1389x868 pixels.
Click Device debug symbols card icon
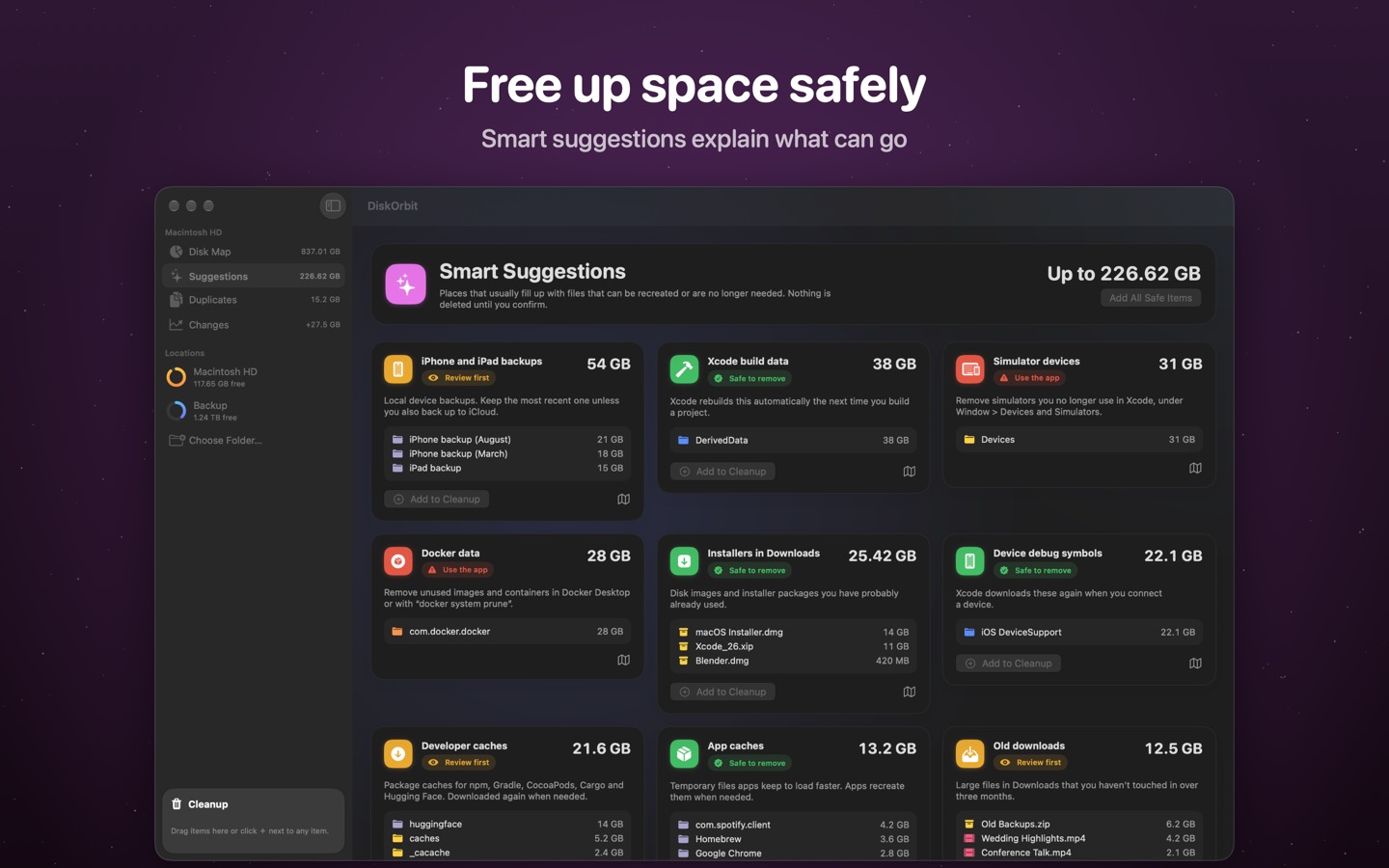(970, 561)
